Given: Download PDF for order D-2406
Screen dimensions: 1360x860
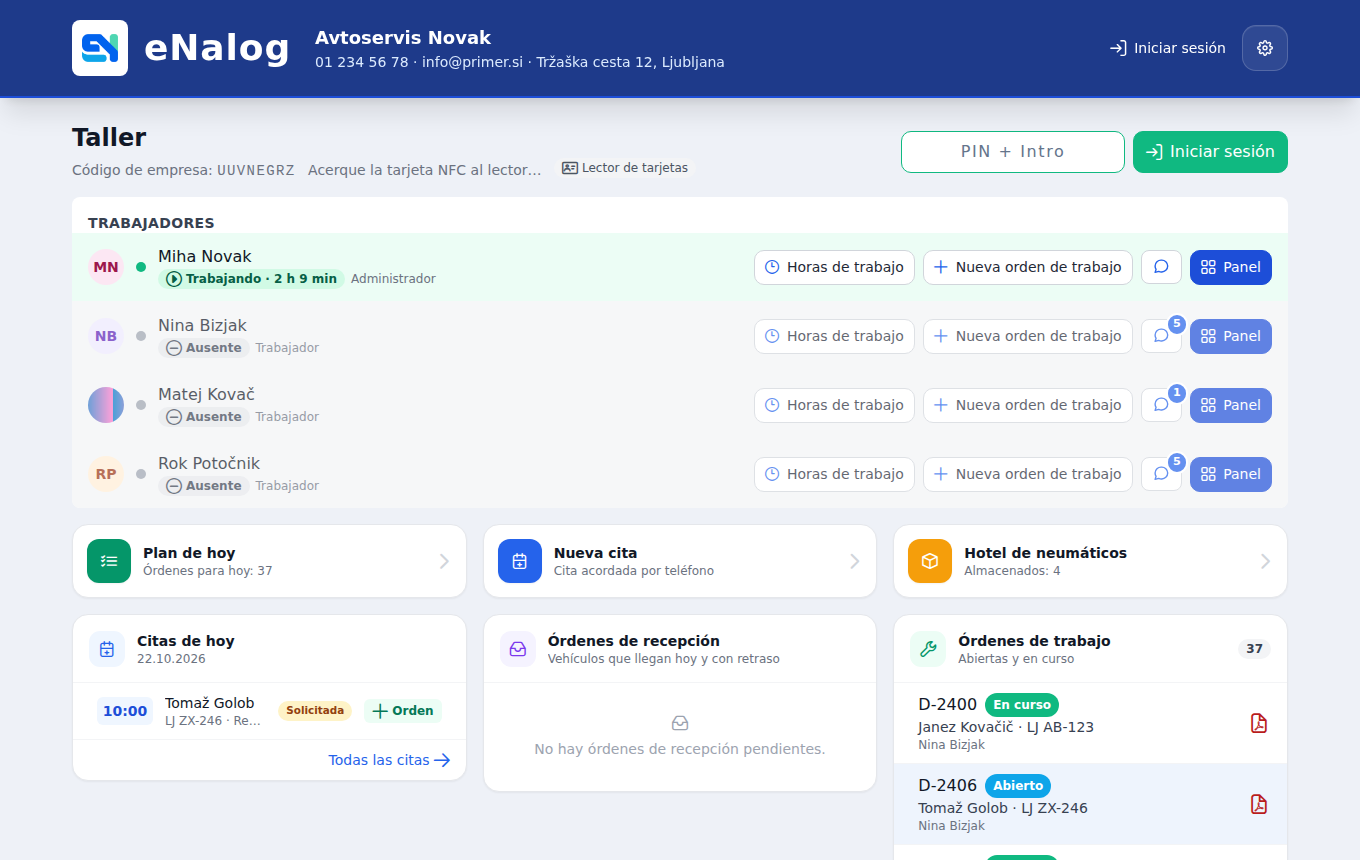Looking at the screenshot, I should [x=1259, y=804].
